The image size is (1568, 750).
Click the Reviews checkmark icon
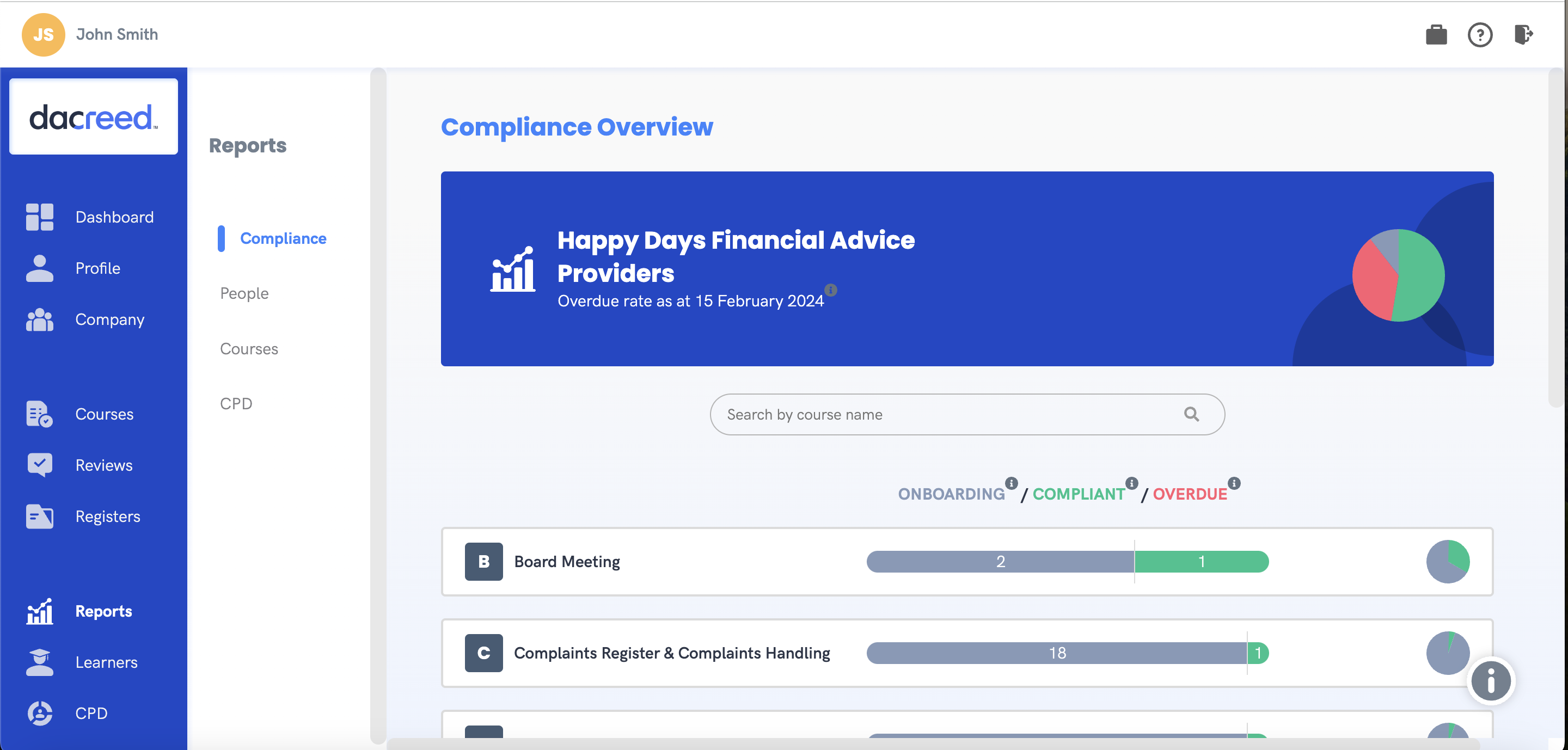[x=40, y=465]
